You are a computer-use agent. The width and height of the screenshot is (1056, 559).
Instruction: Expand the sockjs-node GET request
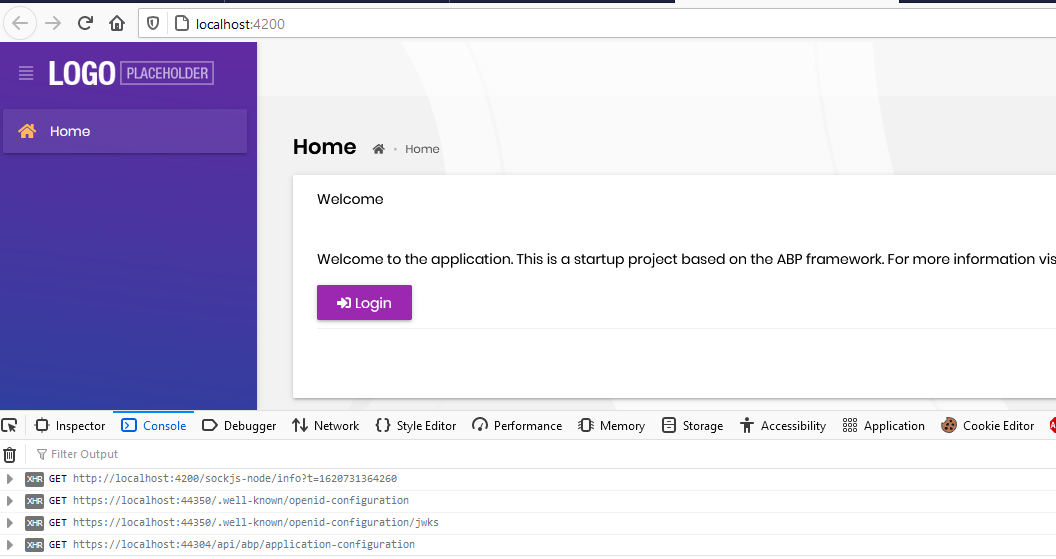tap(10, 479)
